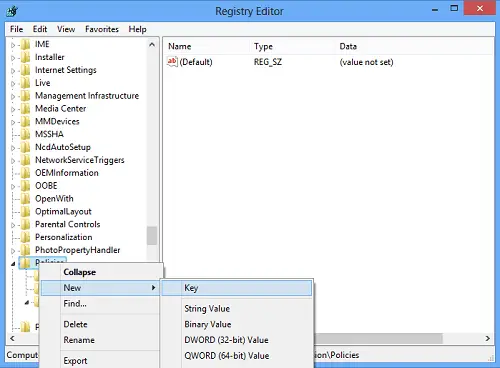Collapse the Policies key using its arrow
Screen dimensions: 500x368
[13, 264]
